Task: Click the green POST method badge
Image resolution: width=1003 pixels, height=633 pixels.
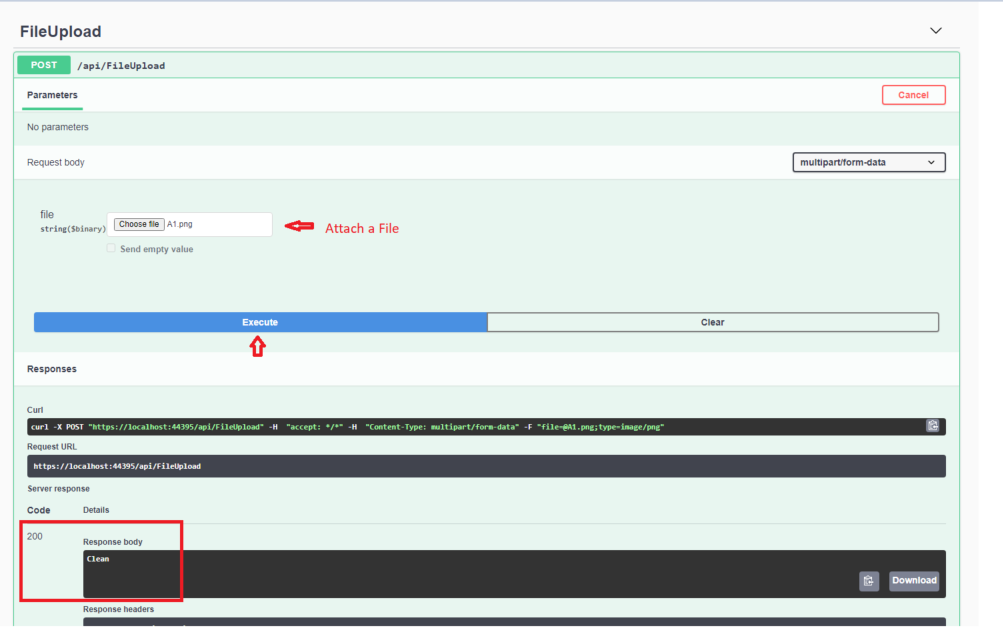Action: (x=43, y=64)
